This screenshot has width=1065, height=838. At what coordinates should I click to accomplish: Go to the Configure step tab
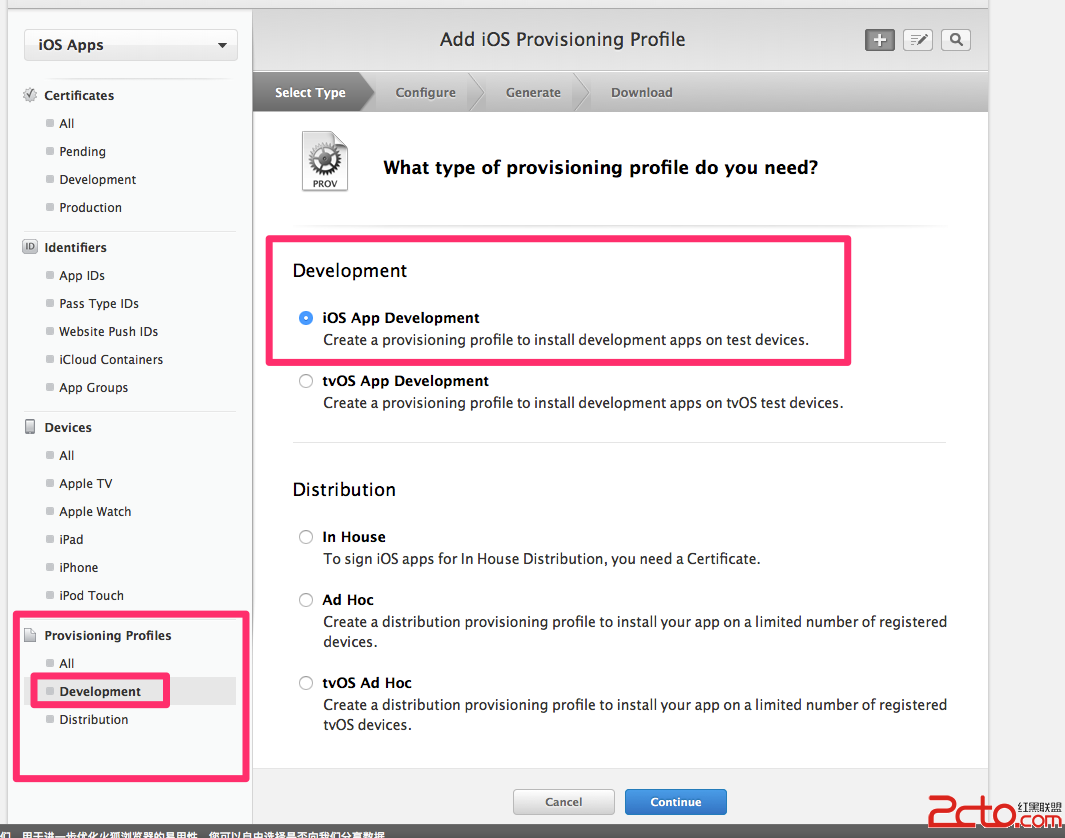425,92
